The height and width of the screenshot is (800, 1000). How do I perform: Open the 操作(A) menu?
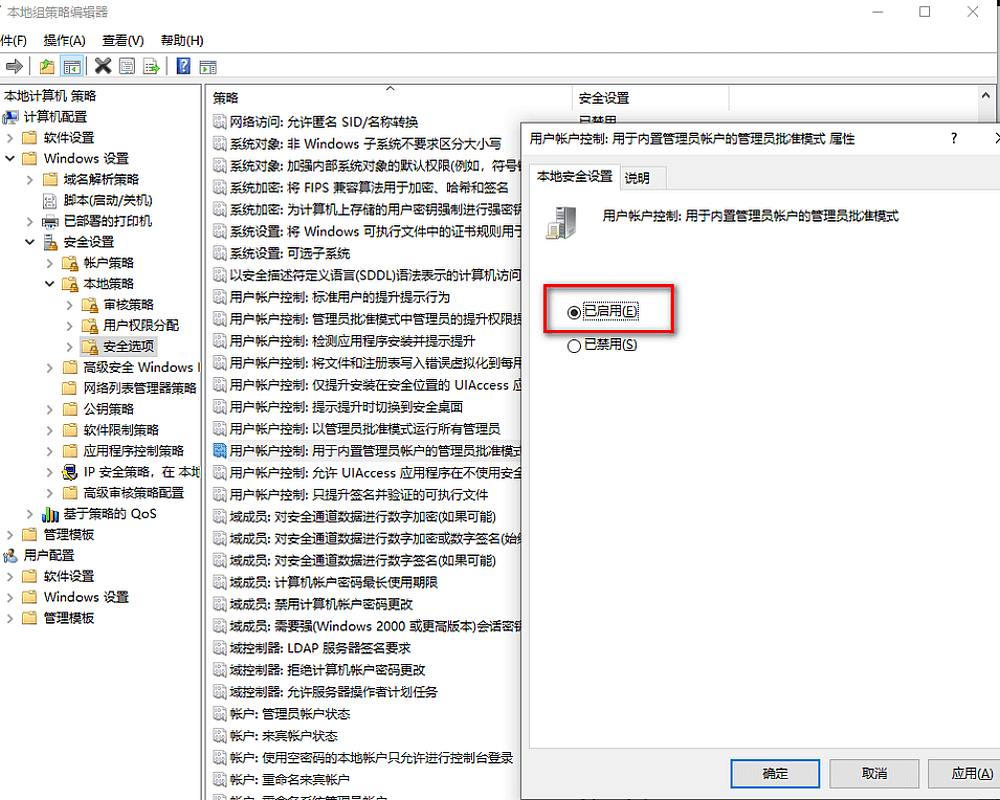[x=64, y=40]
